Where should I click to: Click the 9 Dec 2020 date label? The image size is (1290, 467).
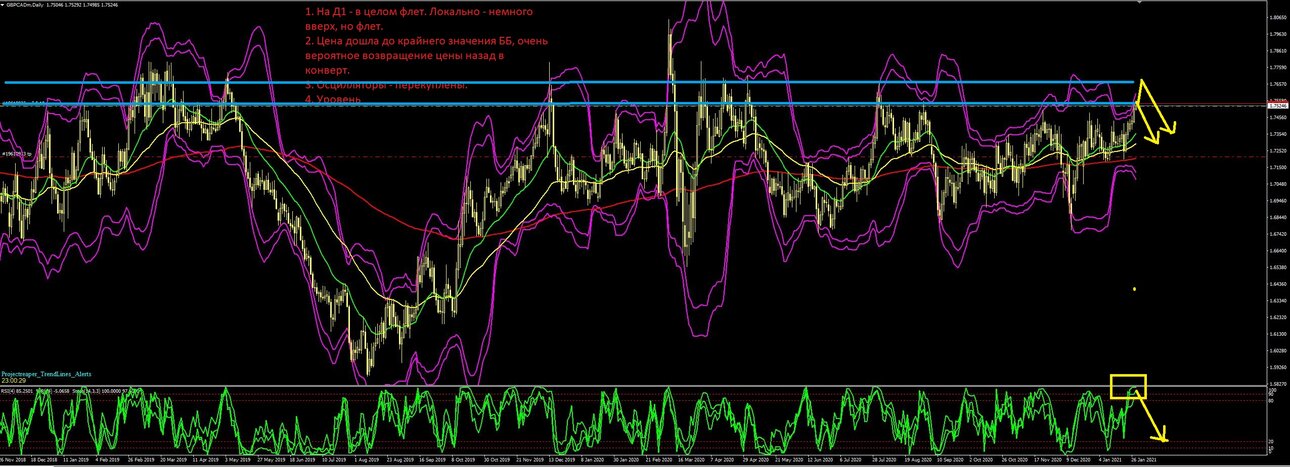[1079, 460]
